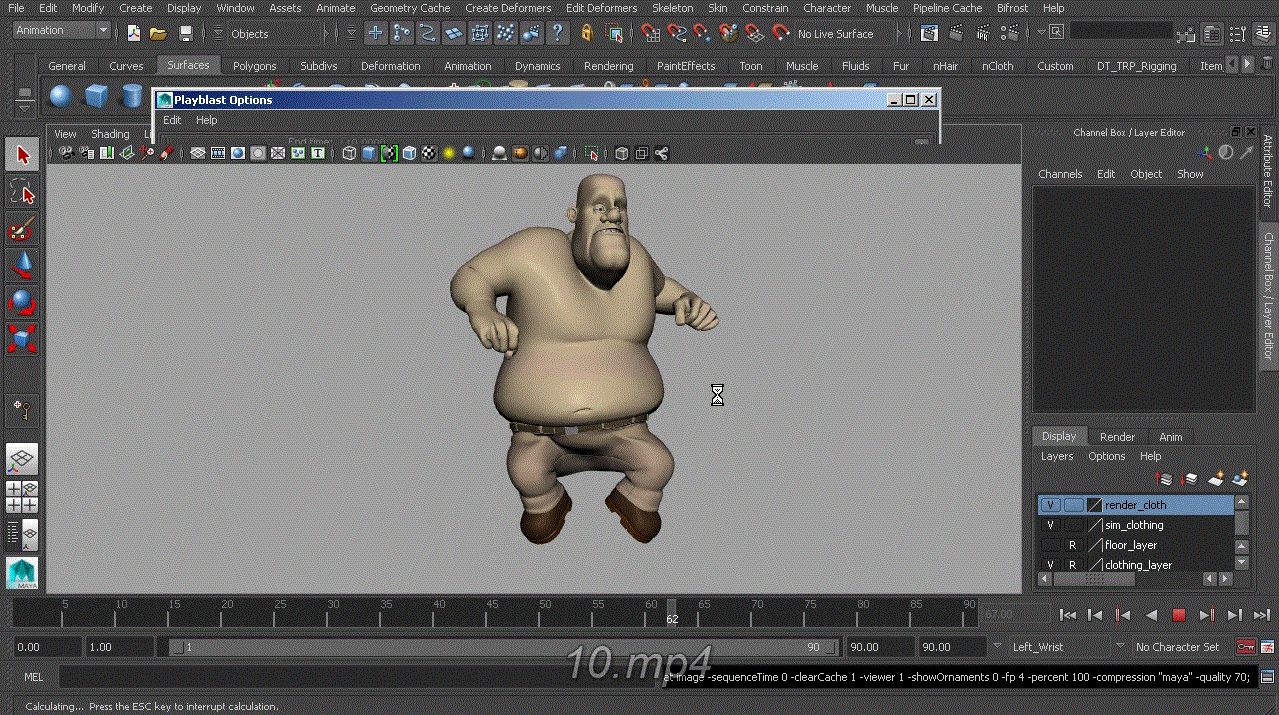Click the viewport select camera icon
The width and height of the screenshot is (1279, 715).
pyautogui.click(x=66, y=153)
